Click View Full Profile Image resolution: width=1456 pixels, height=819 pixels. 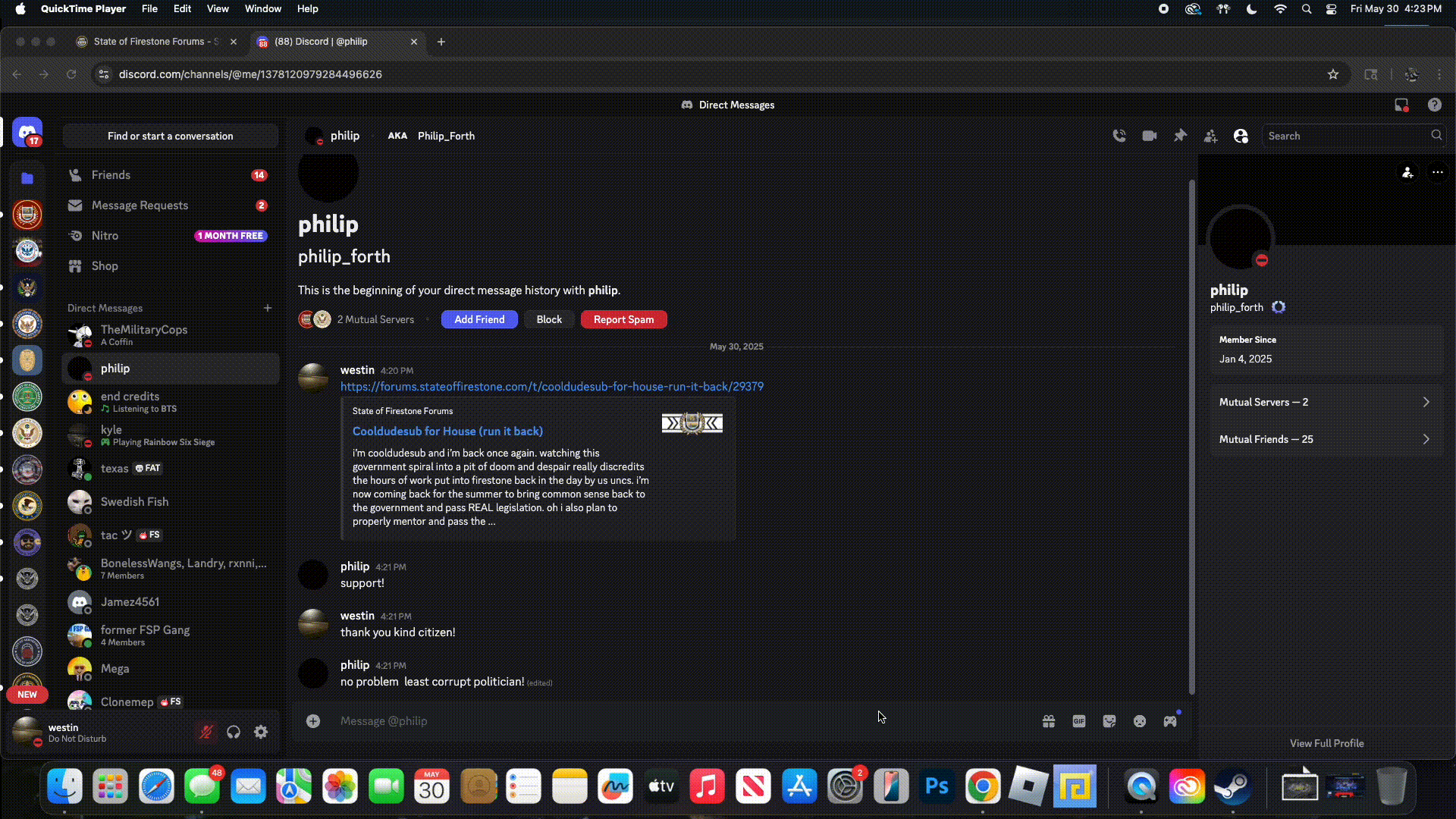coord(1326,743)
